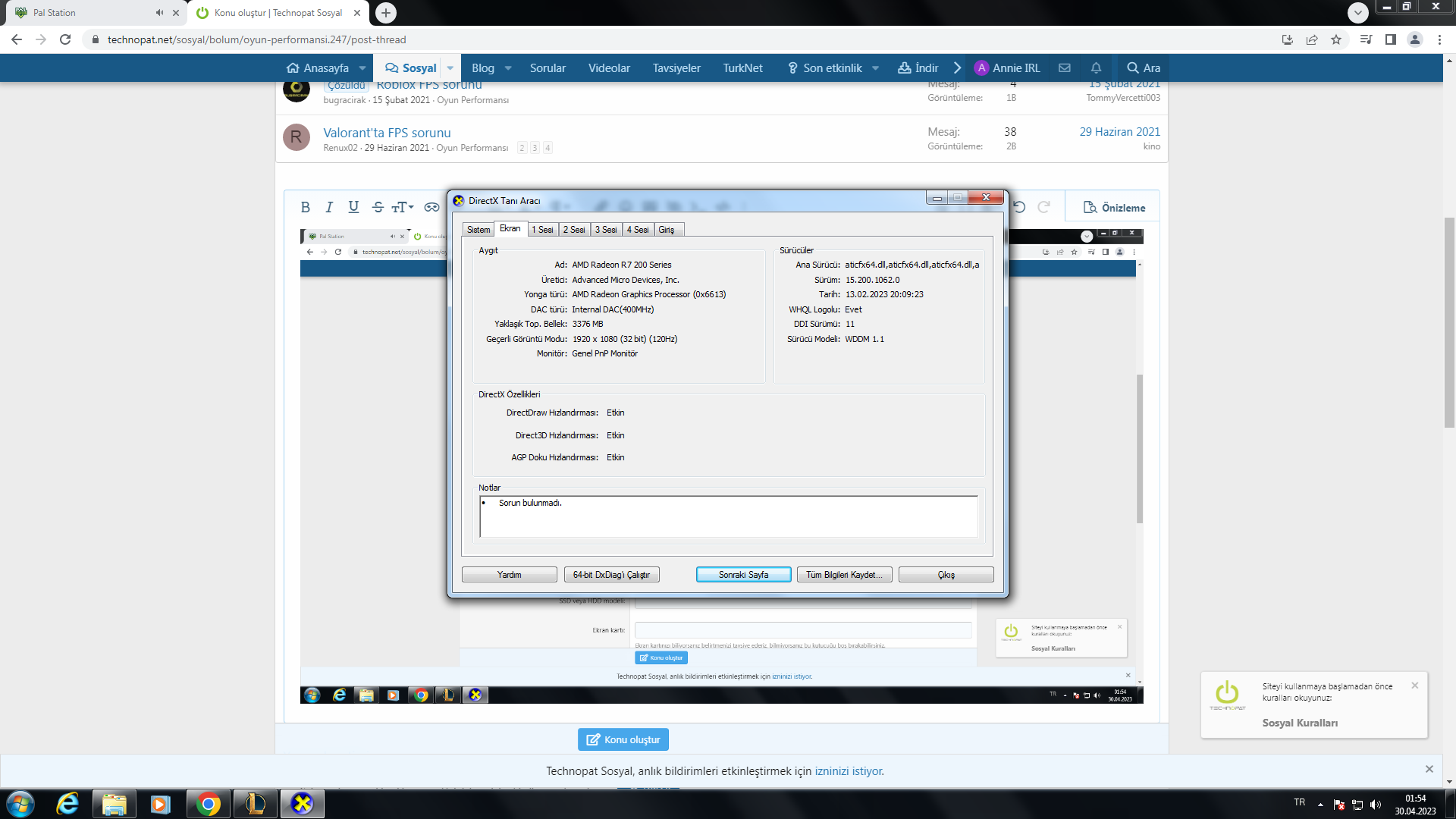Viewport: 1456px width, 819px height.
Task: Open the Valorant'ta FPS sorunu thread
Action: pos(387,133)
